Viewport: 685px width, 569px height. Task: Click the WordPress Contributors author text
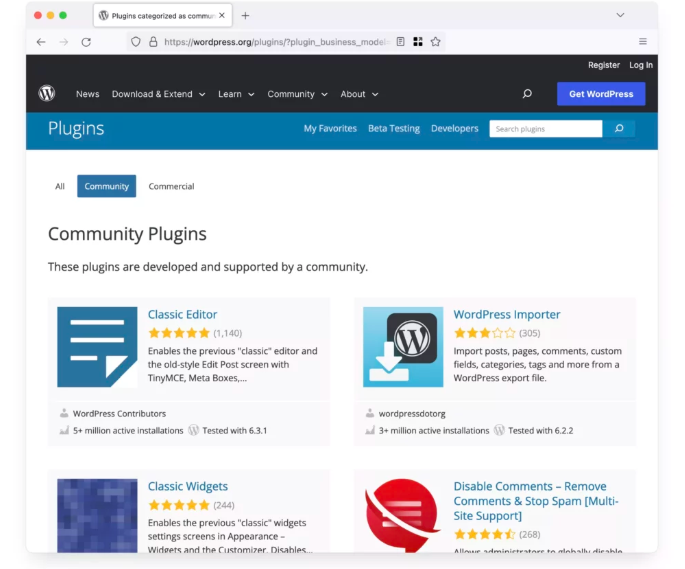tap(119, 413)
